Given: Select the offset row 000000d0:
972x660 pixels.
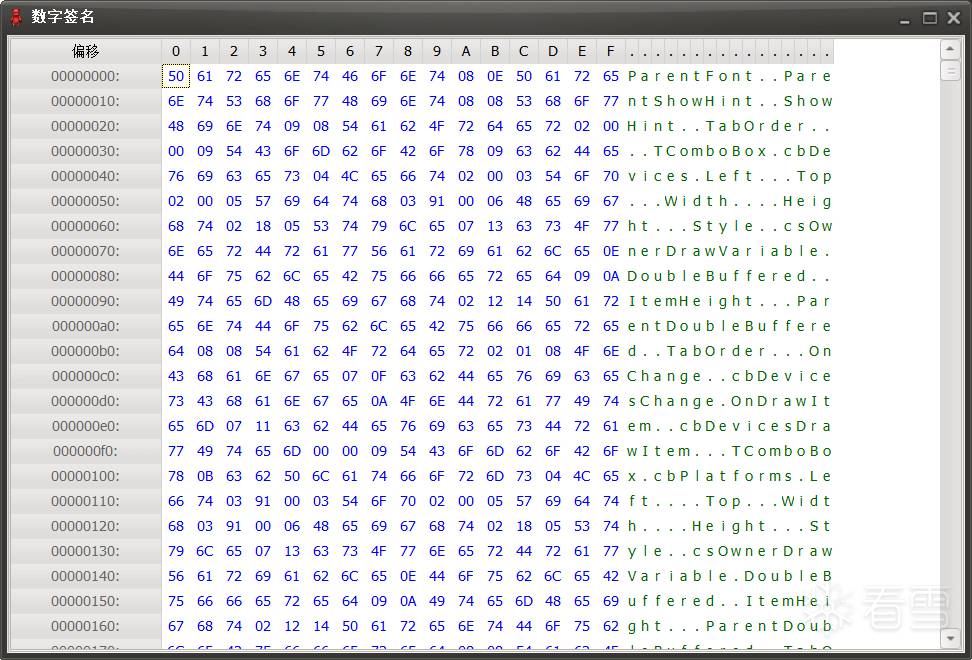Looking at the screenshot, I should pos(86,401).
